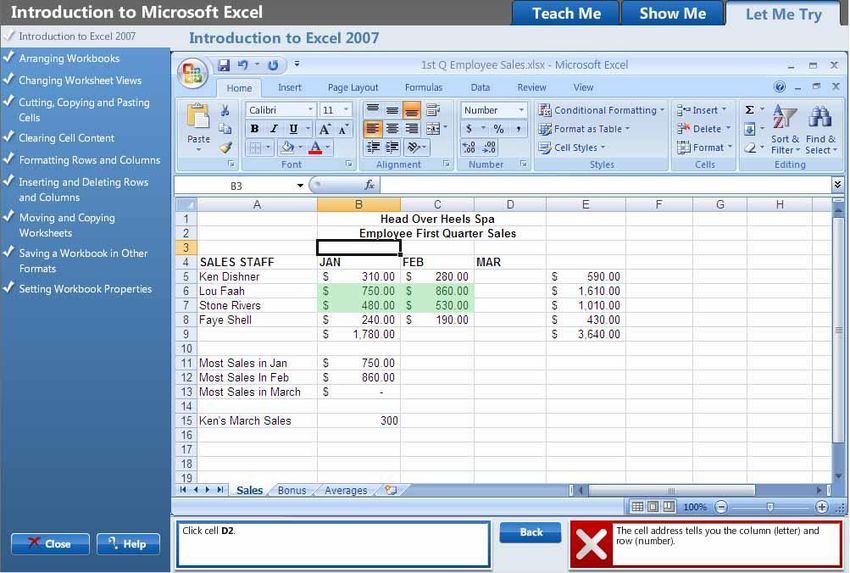Toggle Align Text Right
This screenshot has width=850, height=573.
(411, 128)
